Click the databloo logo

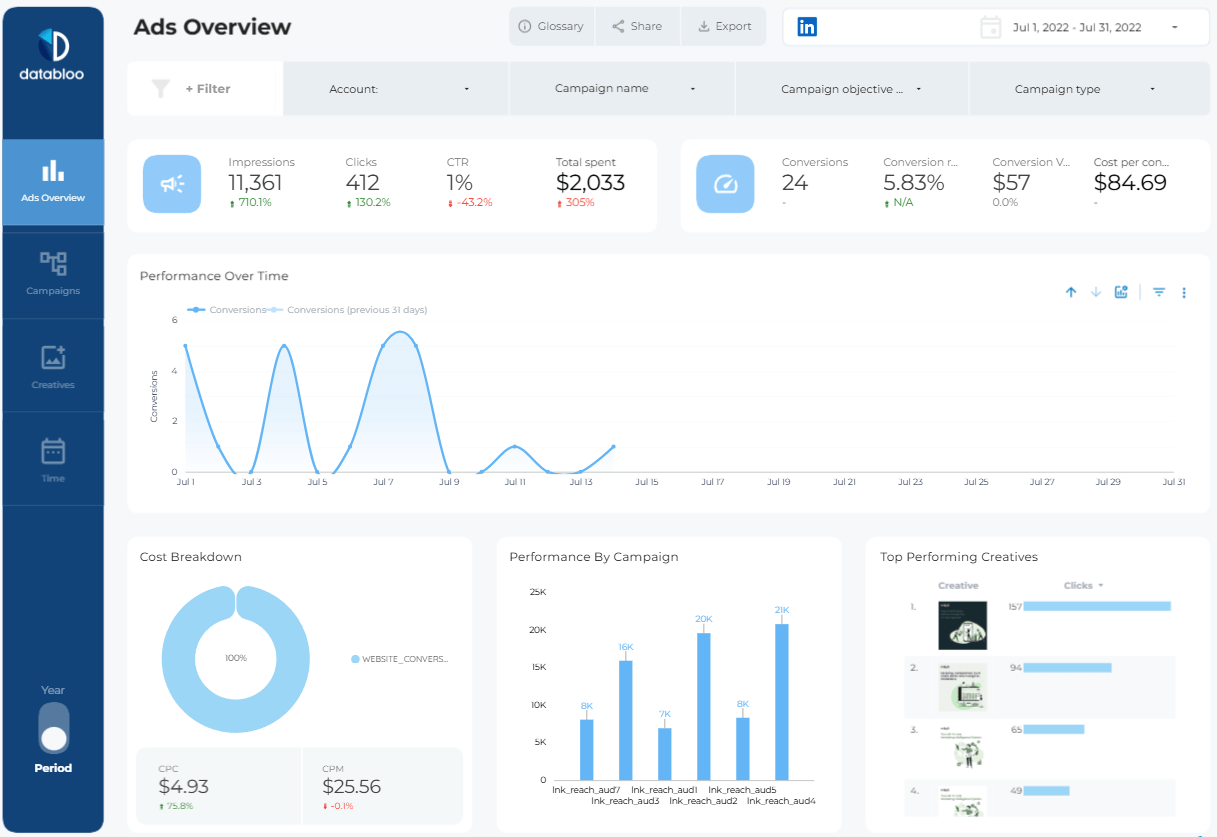[53, 55]
